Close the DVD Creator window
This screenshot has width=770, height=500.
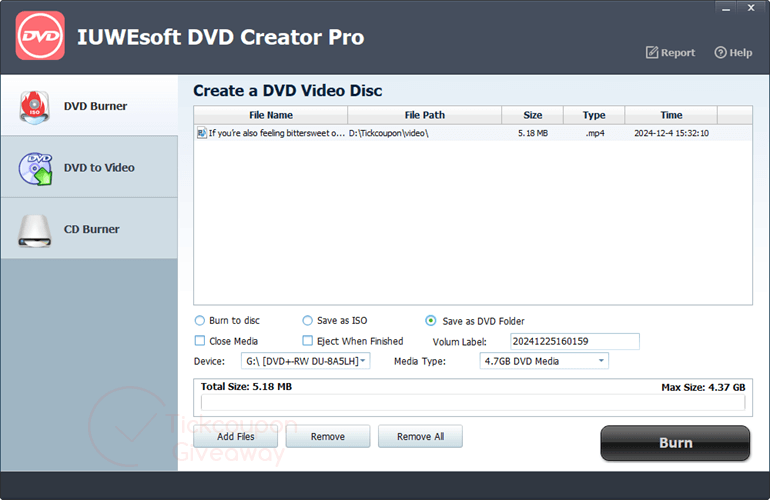751,8
